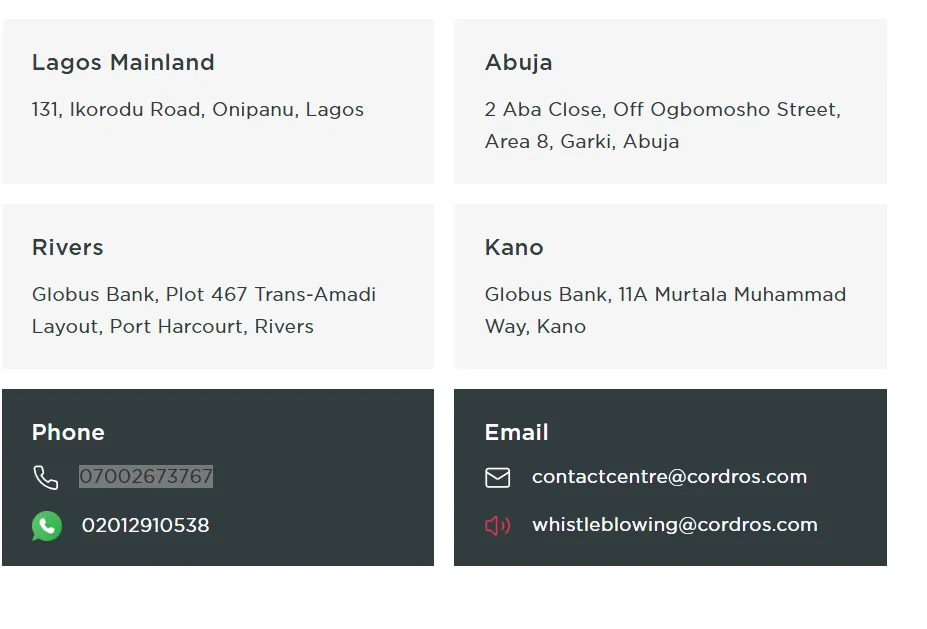Click the green WhatsApp icon

47,526
